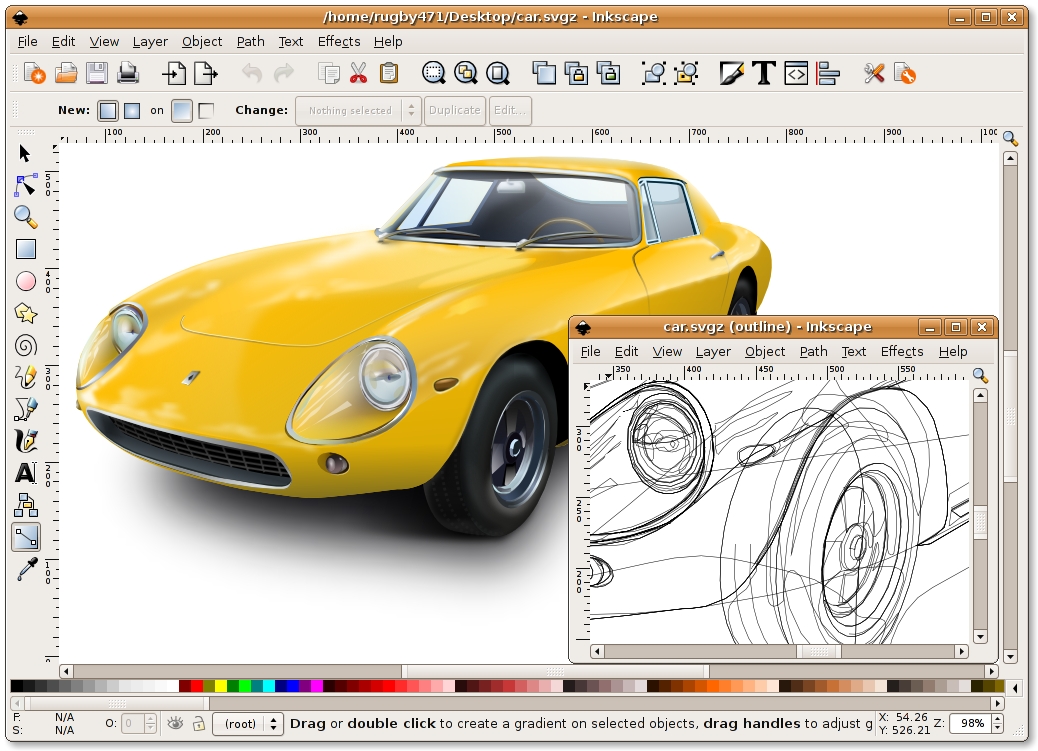The image size is (1038, 751).
Task: Select the Calligraphy tool
Action: point(25,441)
